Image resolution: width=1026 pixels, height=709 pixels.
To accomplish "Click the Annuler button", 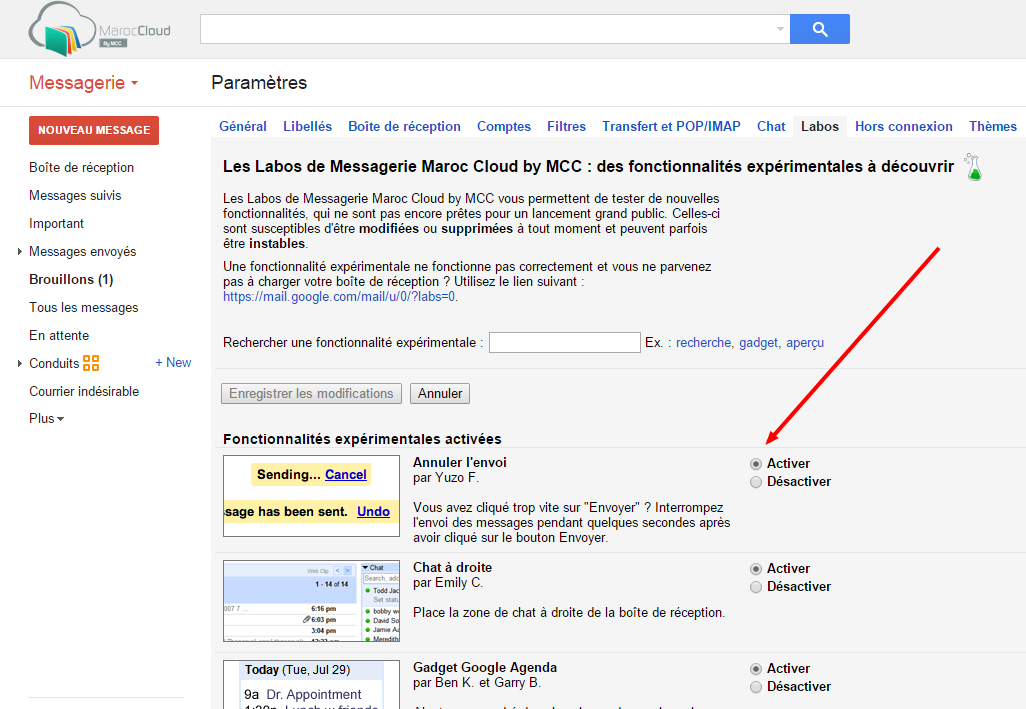I will 440,394.
